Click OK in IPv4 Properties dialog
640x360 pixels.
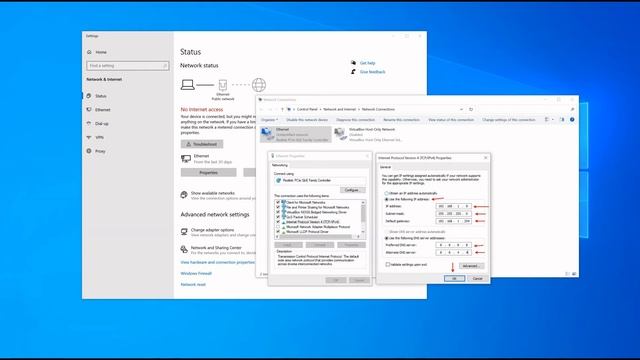click(454, 279)
